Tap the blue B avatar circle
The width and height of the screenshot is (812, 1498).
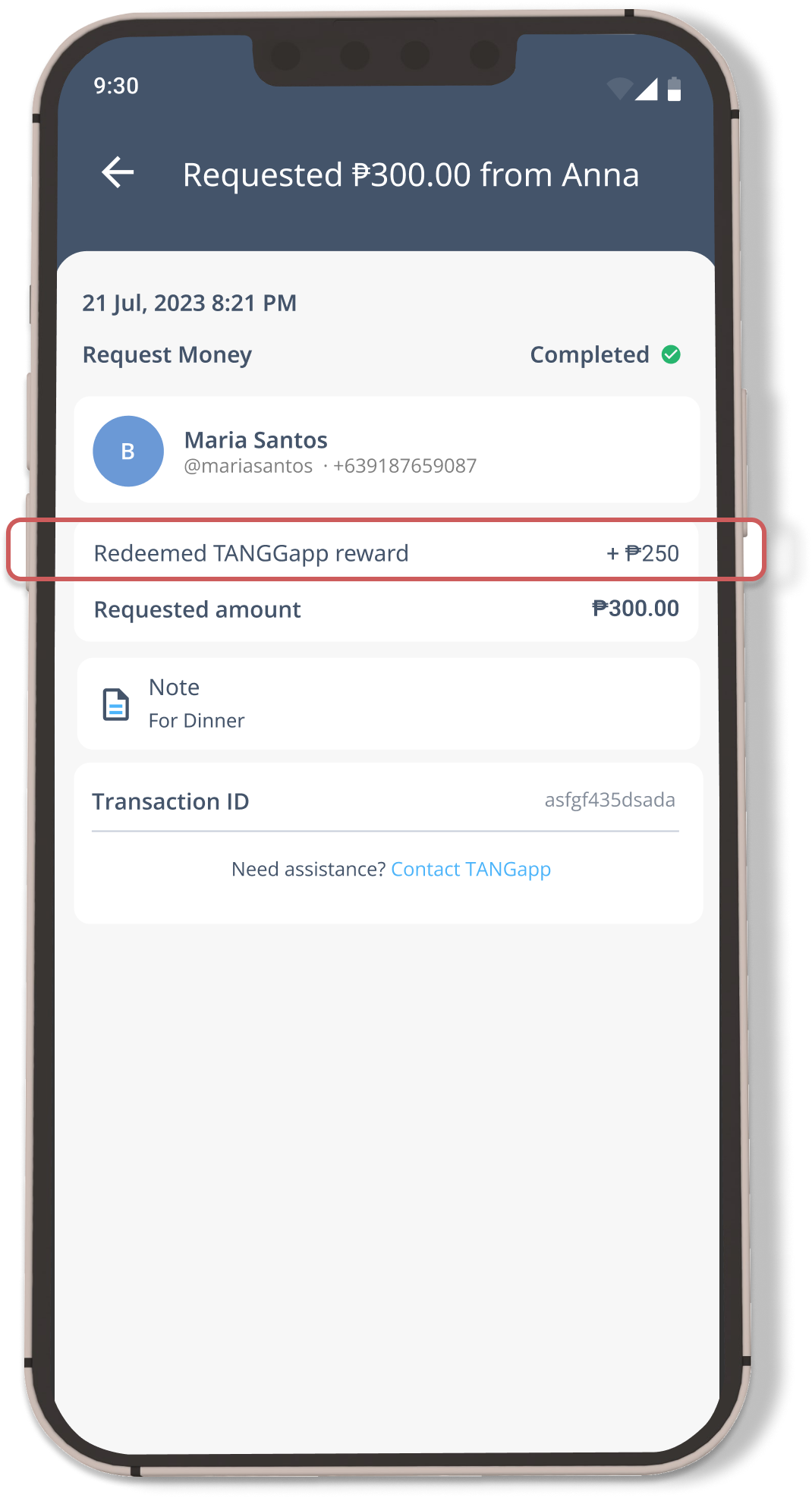pyautogui.click(x=128, y=451)
